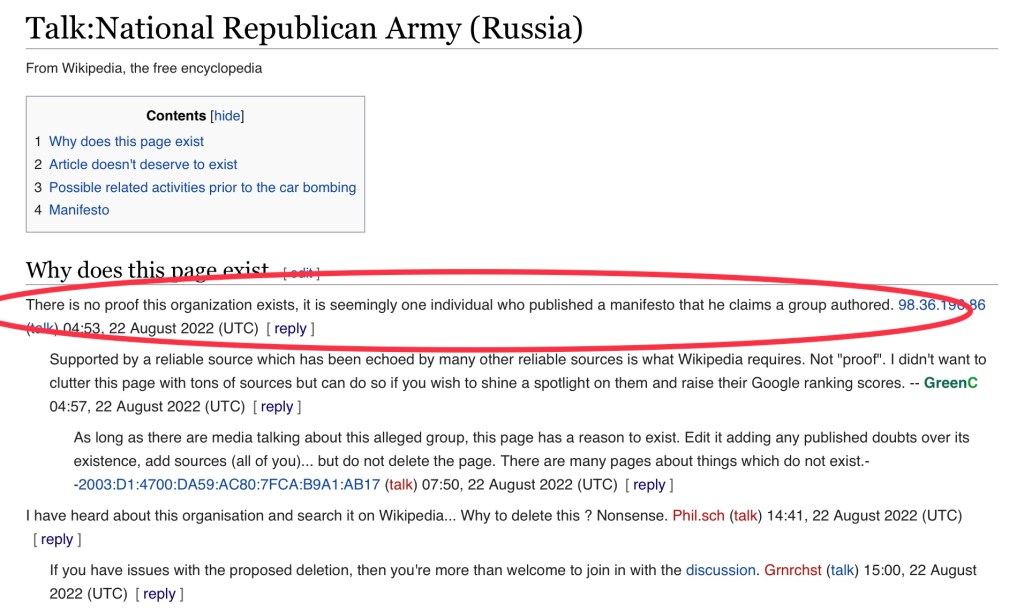This screenshot has height=612, width=1024.
Task: Edit the "Why does this page exist" section
Action: pyautogui.click(x=301, y=273)
